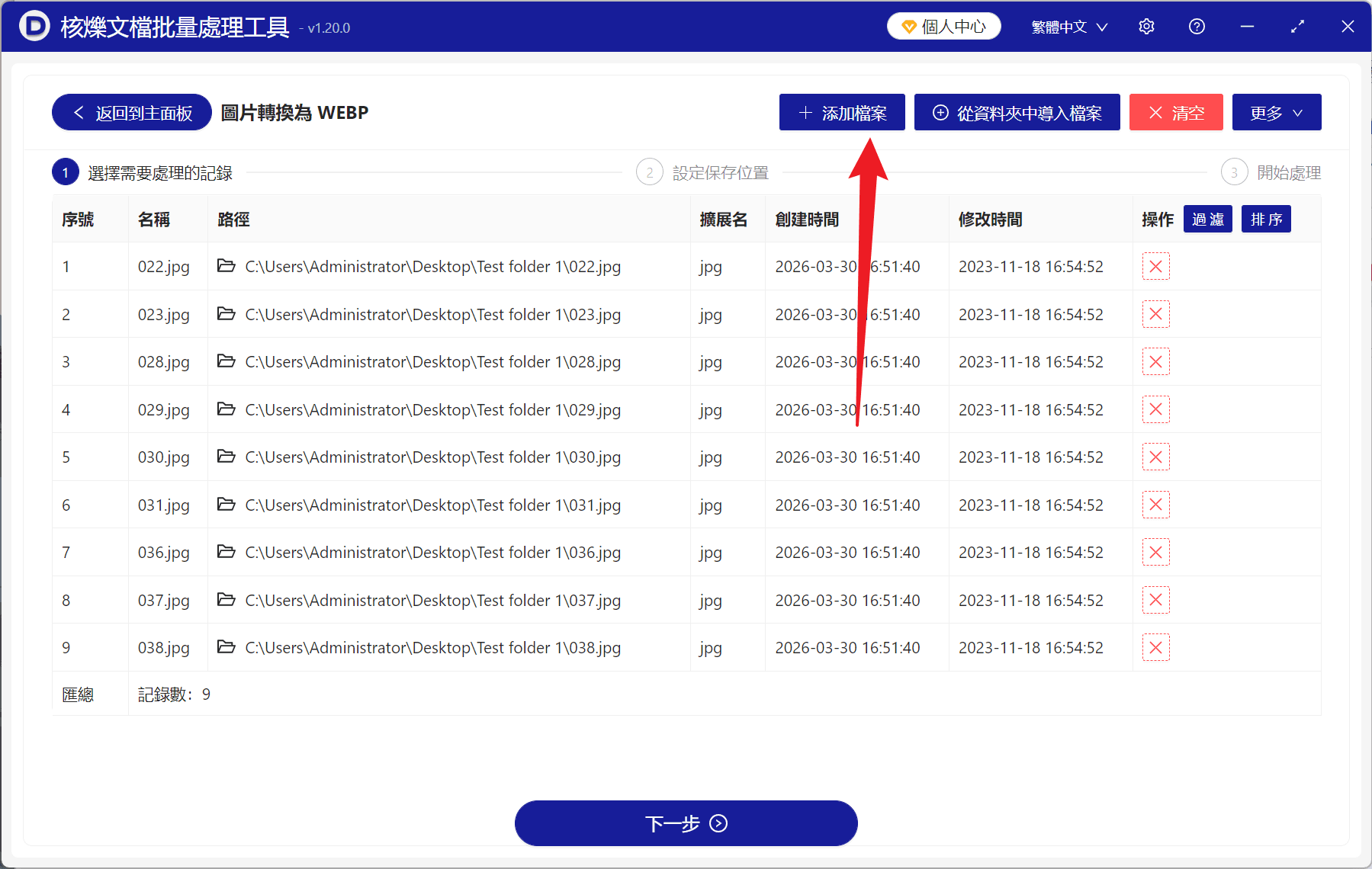Screen dimensions: 1372x869
Task: Expand the 更多 options menu
Action: pos(1276,112)
